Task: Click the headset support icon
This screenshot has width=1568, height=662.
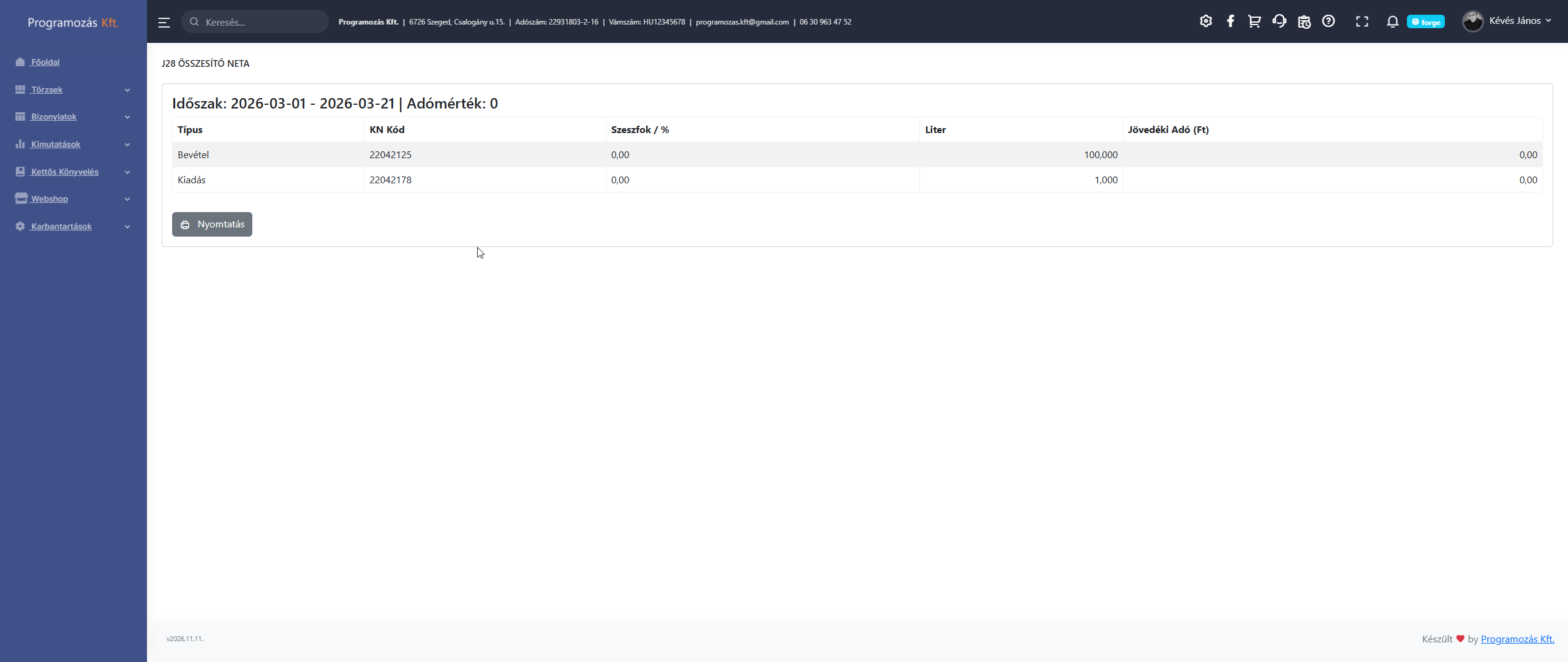Action: [1279, 21]
